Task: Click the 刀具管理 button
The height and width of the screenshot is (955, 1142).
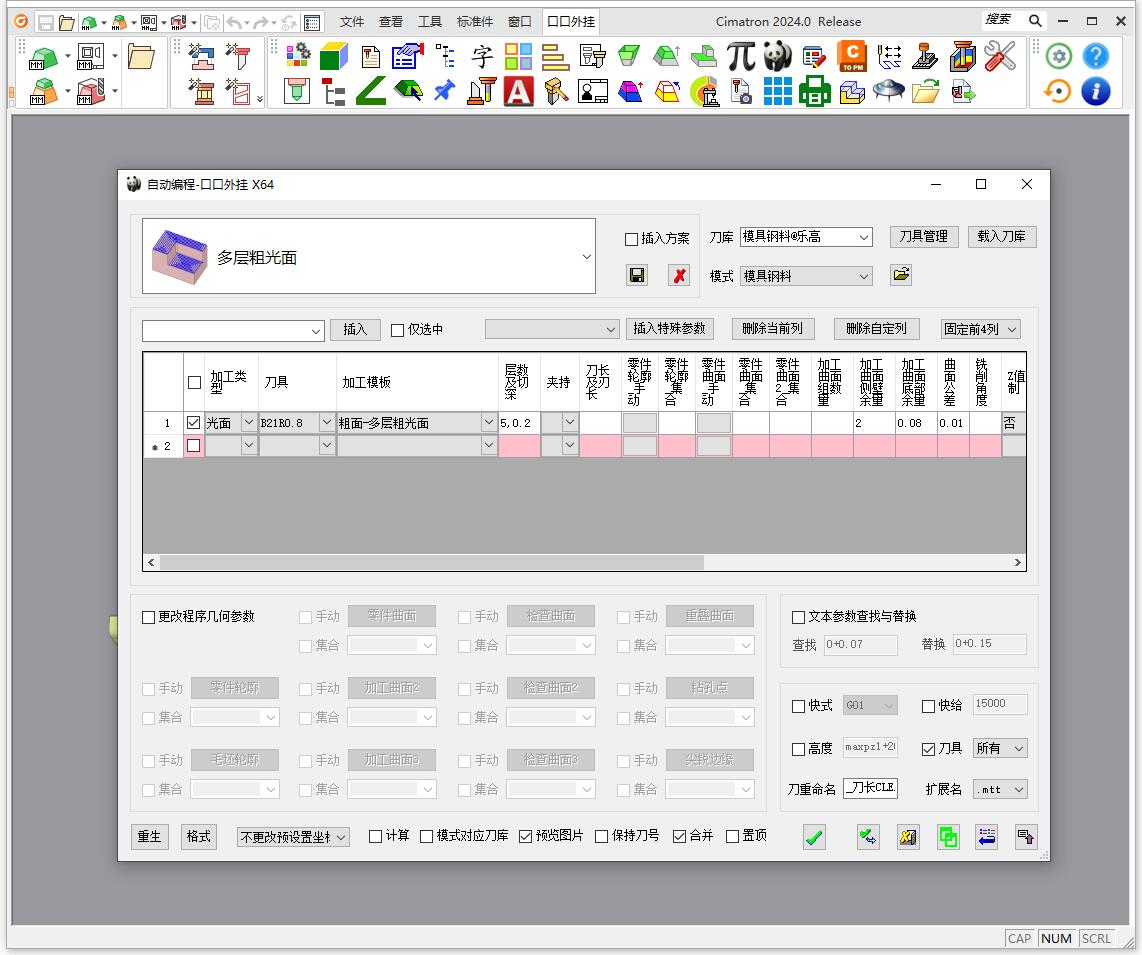Action: (923, 237)
